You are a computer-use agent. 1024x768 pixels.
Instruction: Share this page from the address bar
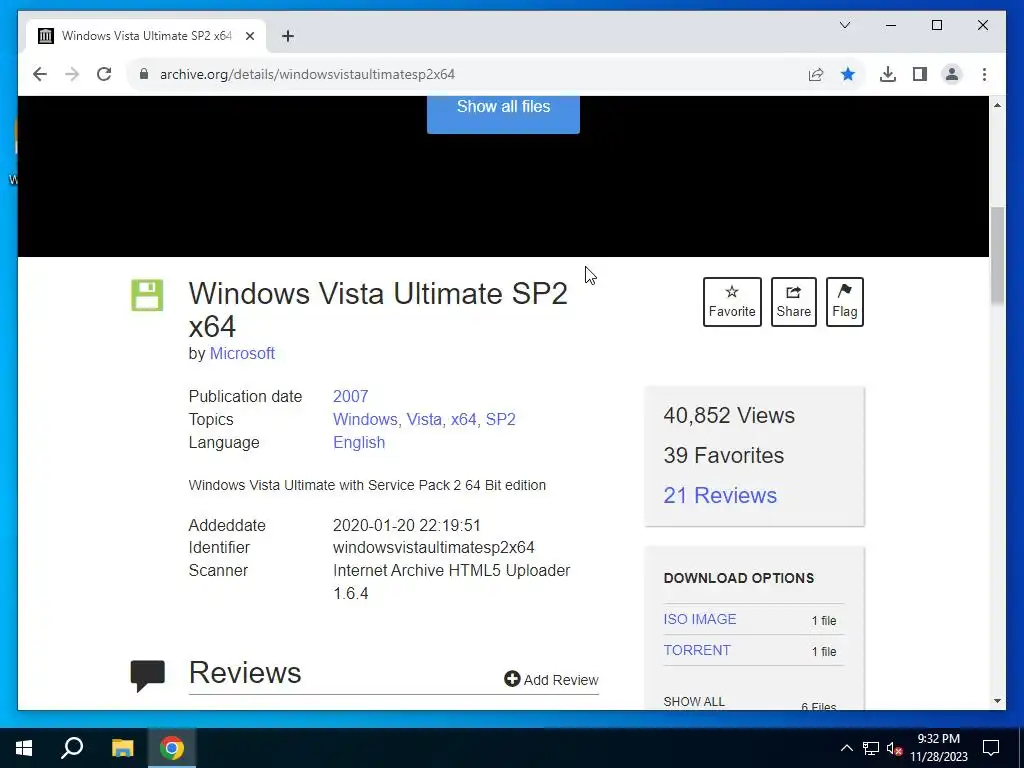pos(816,74)
